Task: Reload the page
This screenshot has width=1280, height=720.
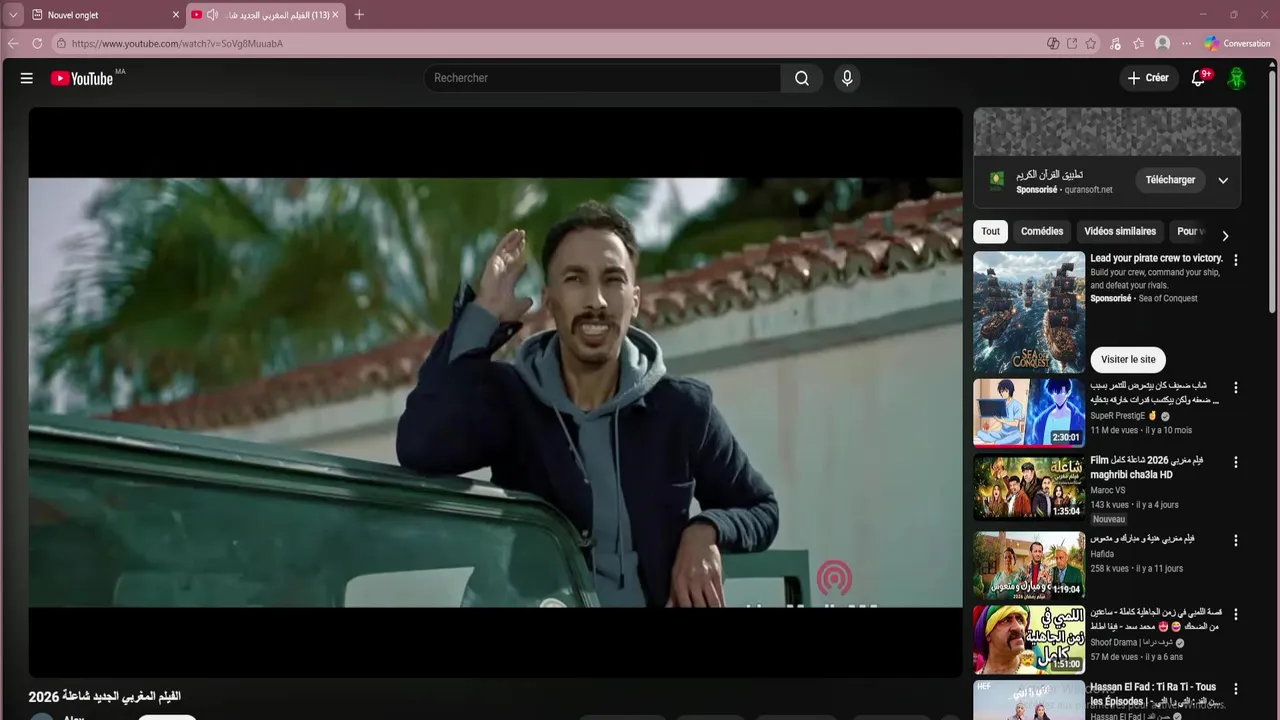Action: [37, 43]
